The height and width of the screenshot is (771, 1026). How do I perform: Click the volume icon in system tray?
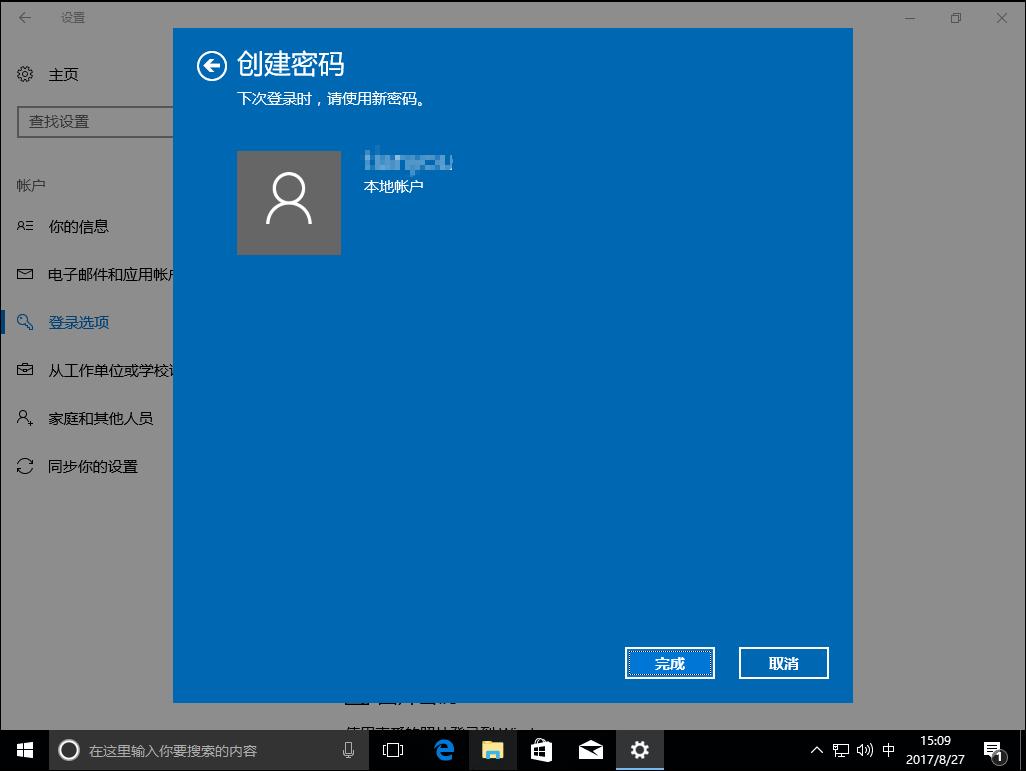(865, 748)
